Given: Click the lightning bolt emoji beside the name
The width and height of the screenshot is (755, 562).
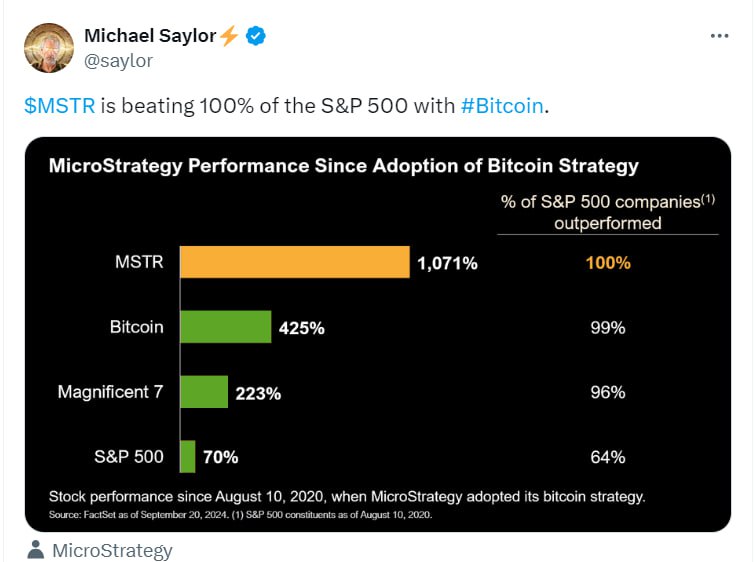Looking at the screenshot, I should coord(230,36).
